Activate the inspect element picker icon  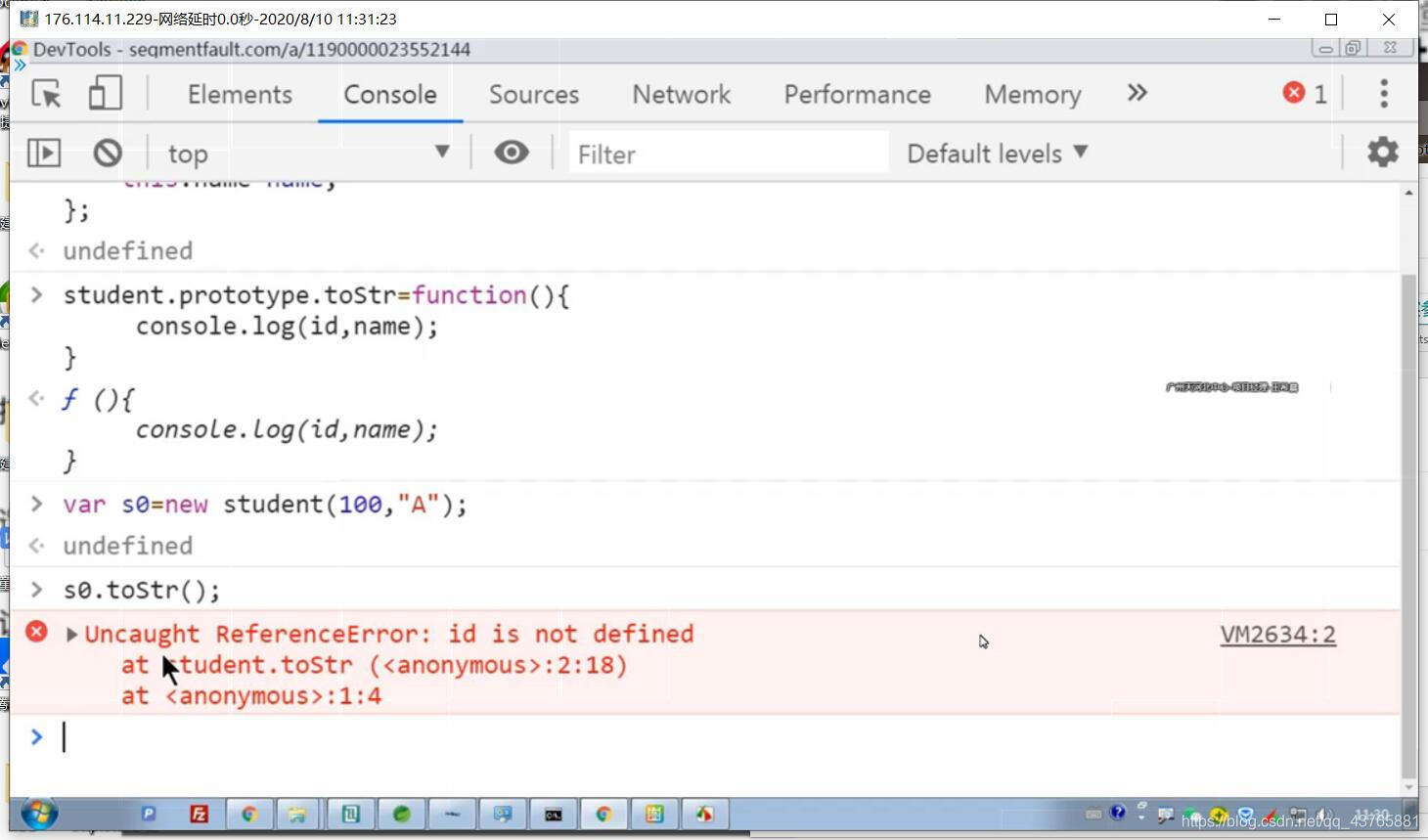tap(46, 94)
